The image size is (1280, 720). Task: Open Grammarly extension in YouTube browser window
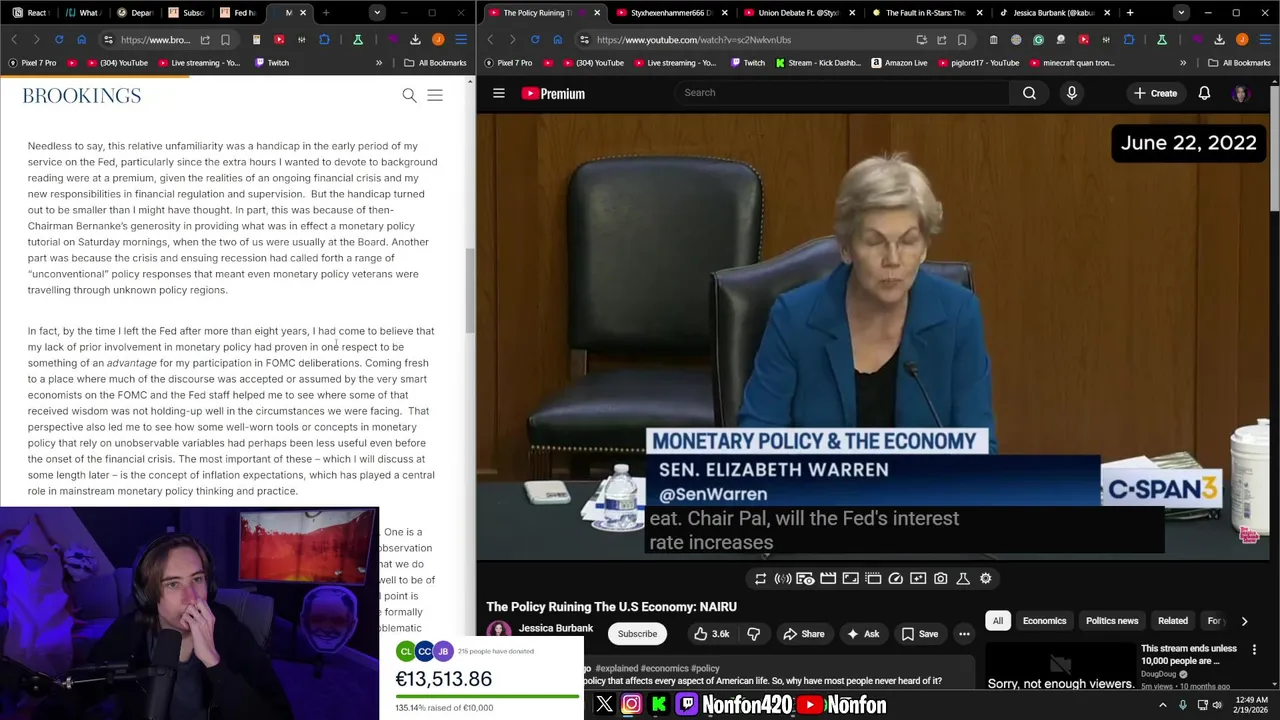[1038, 40]
